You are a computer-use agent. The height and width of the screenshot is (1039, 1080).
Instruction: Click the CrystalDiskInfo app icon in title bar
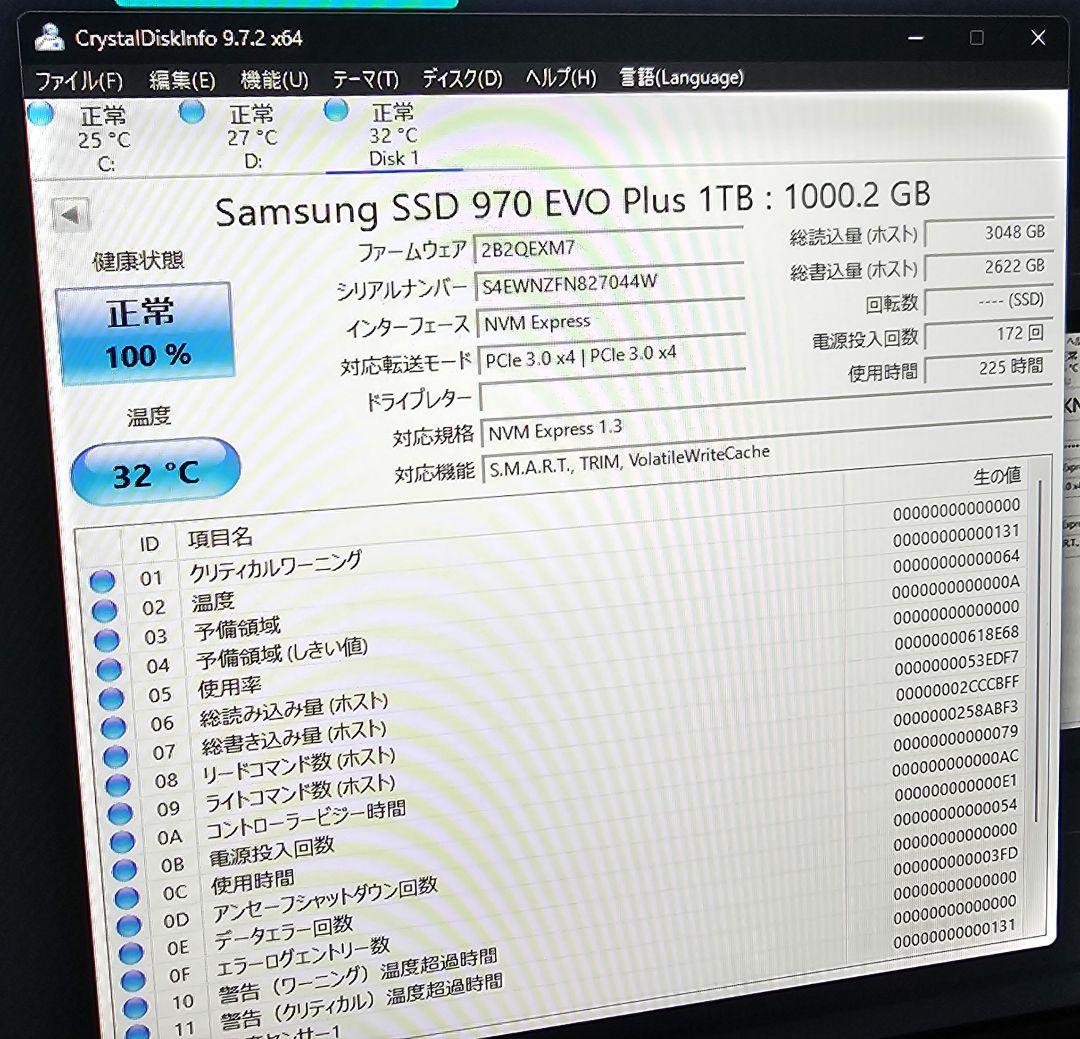point(49,38)
